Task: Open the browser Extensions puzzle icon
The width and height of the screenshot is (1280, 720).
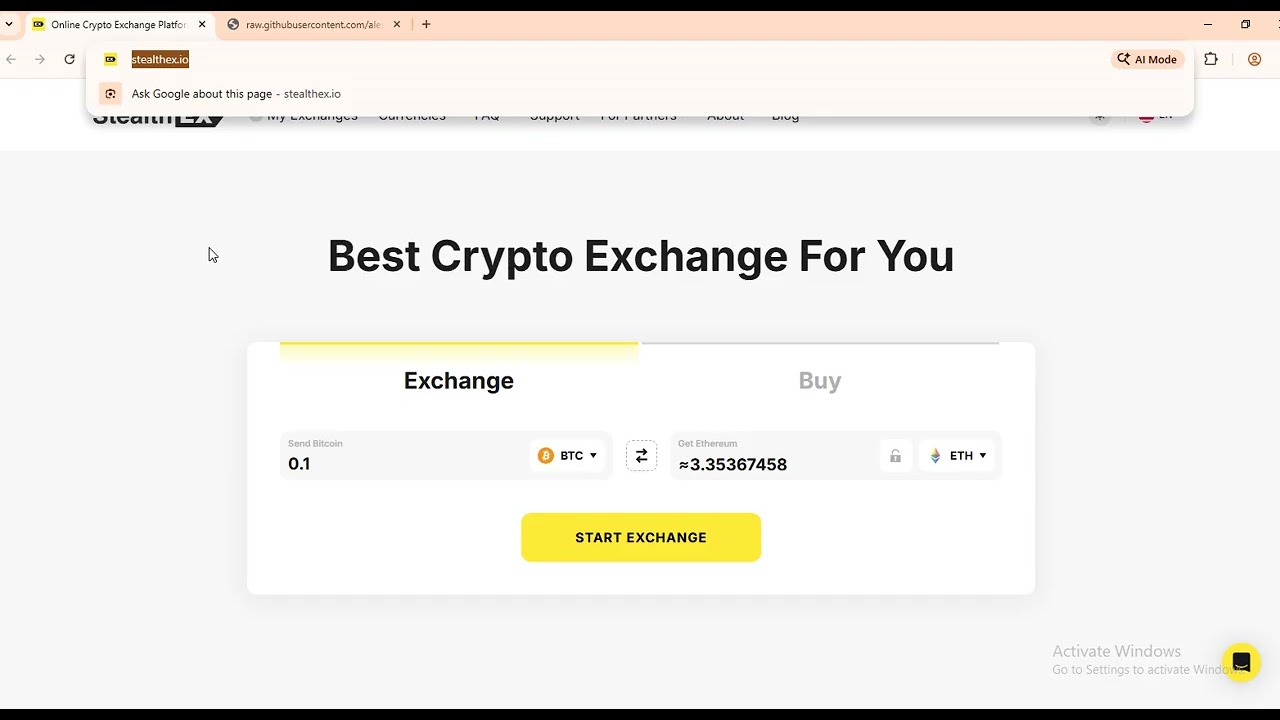Action: (x=1211, y=59)
